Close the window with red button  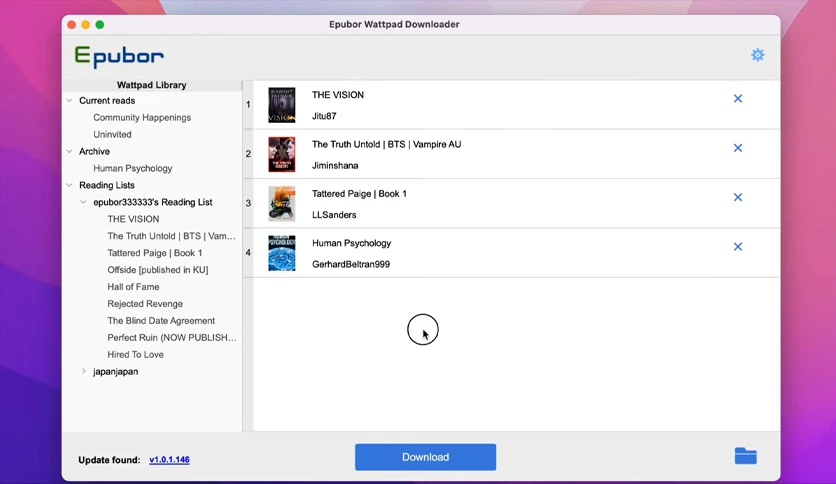[x=71, y=25]
